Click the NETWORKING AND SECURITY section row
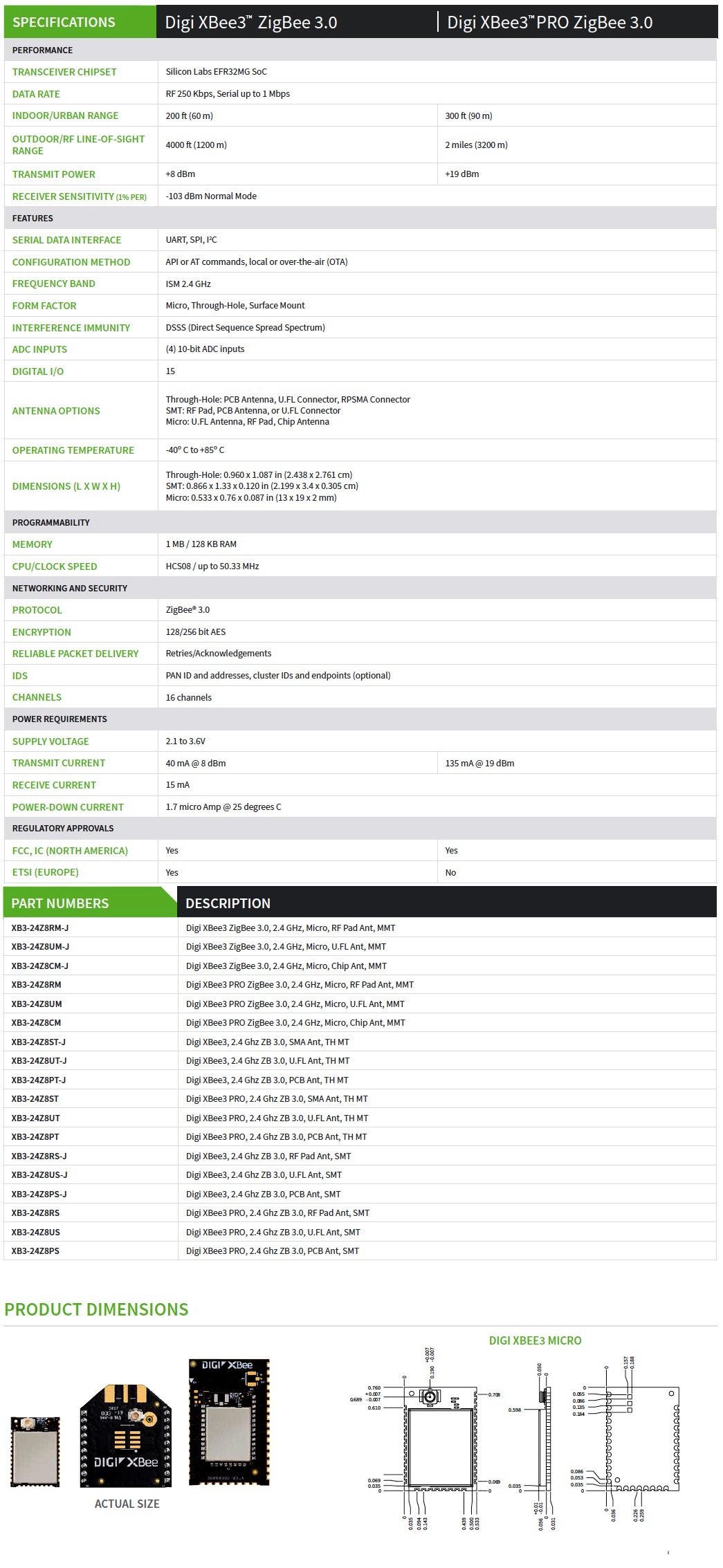This screenshot has height=1568, width=723. tap(70, 589)
